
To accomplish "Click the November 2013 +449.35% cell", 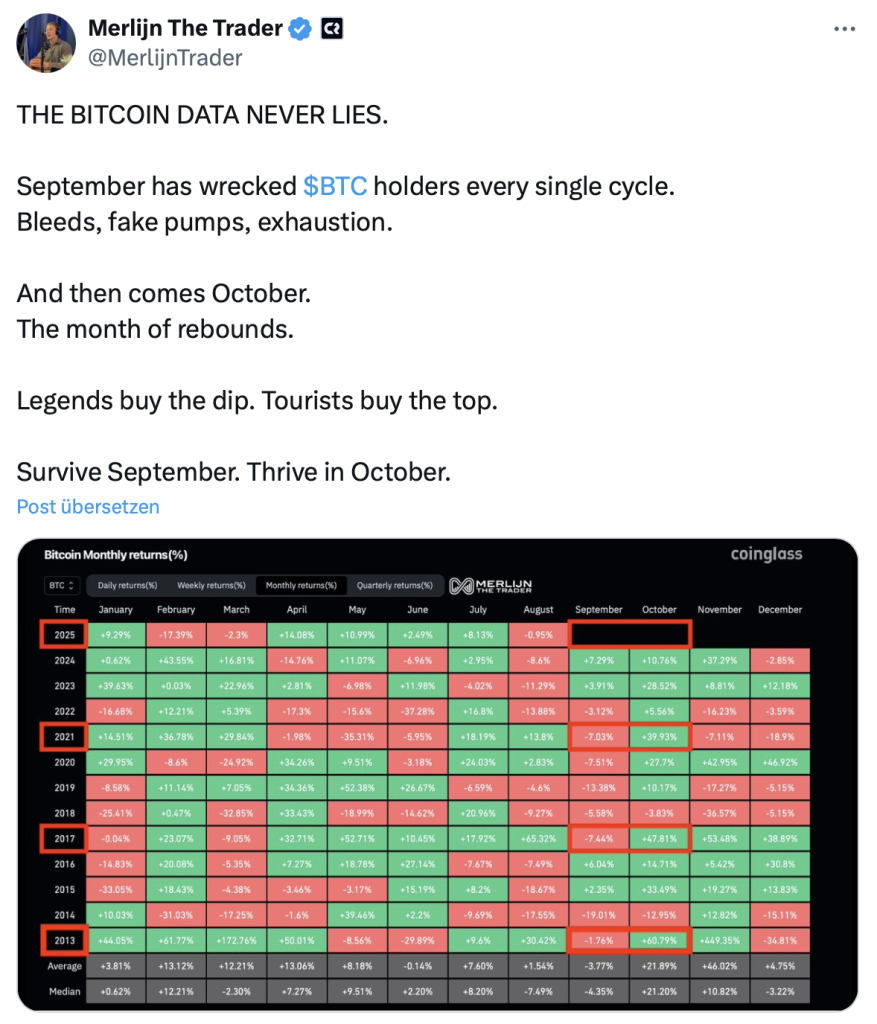I will tap(720, 940).
